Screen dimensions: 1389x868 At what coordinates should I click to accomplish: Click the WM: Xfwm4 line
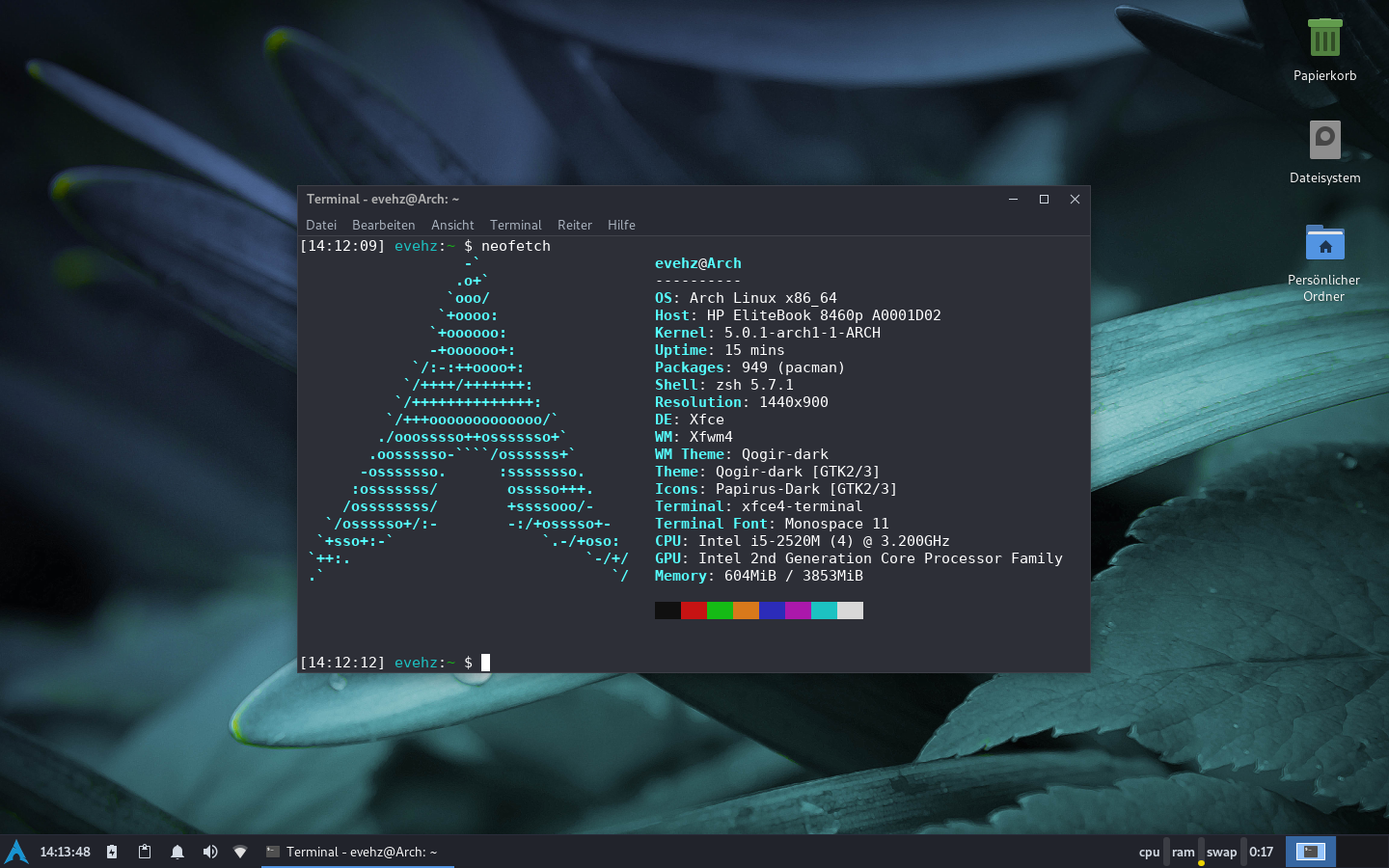tap(694, 437)
